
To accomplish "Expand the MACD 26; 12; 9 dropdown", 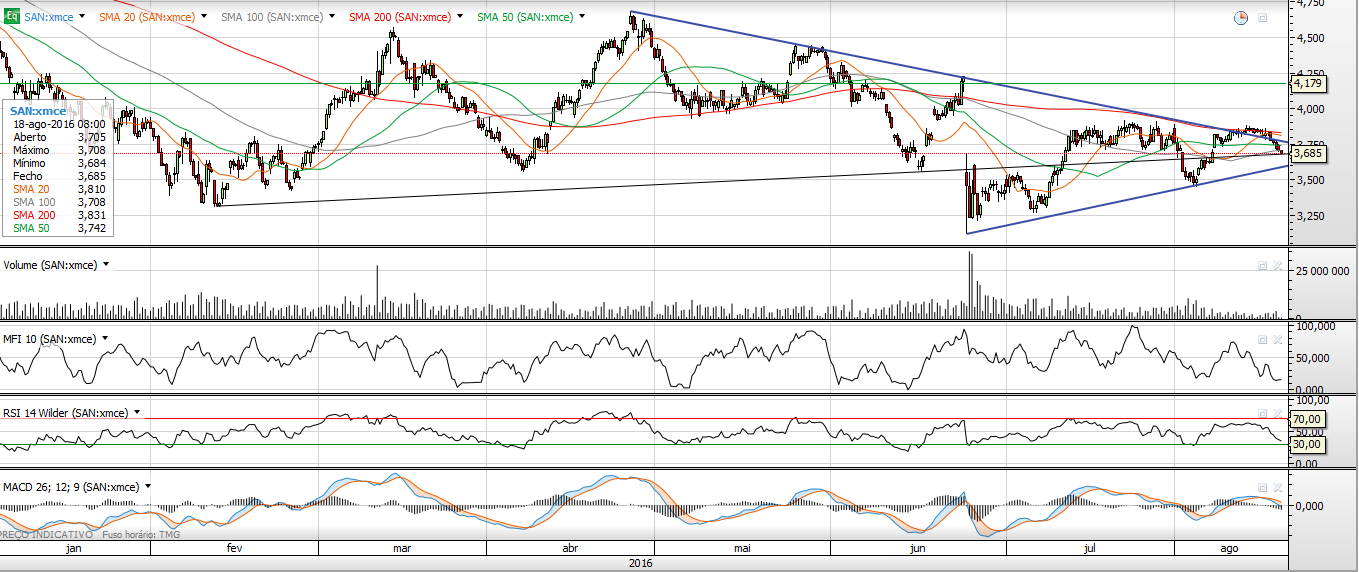I will click(148, 487).
